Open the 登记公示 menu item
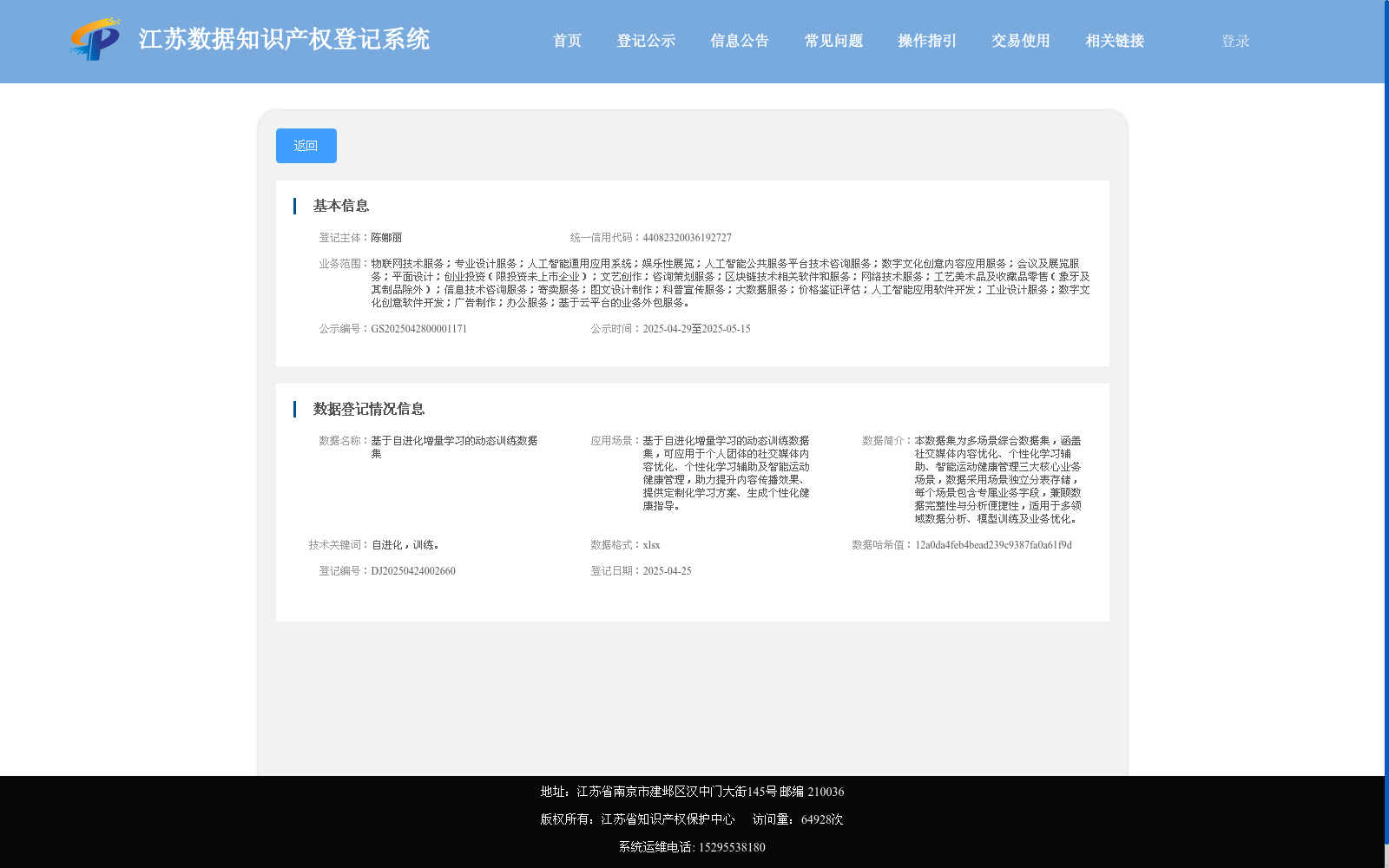 point(646,41)
